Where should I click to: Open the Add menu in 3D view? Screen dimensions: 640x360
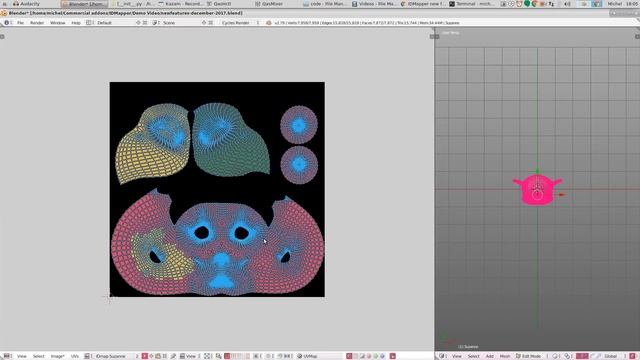[490, 356]
